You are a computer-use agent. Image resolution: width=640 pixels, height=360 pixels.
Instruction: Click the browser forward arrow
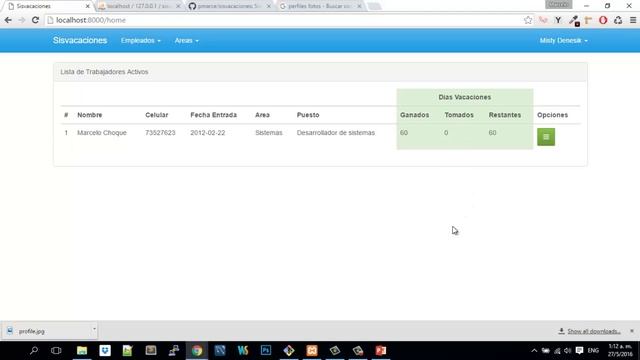(22, 20)
